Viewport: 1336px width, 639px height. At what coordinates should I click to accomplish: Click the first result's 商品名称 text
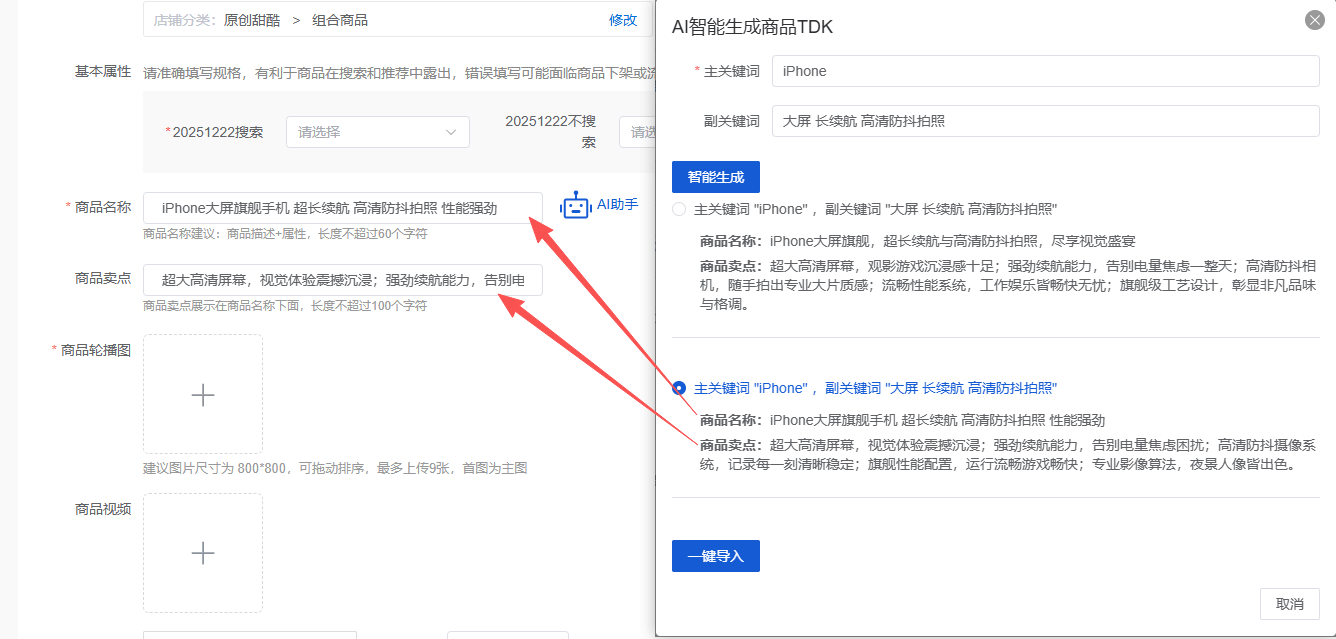pyautogui.click(x=918, y=241)
